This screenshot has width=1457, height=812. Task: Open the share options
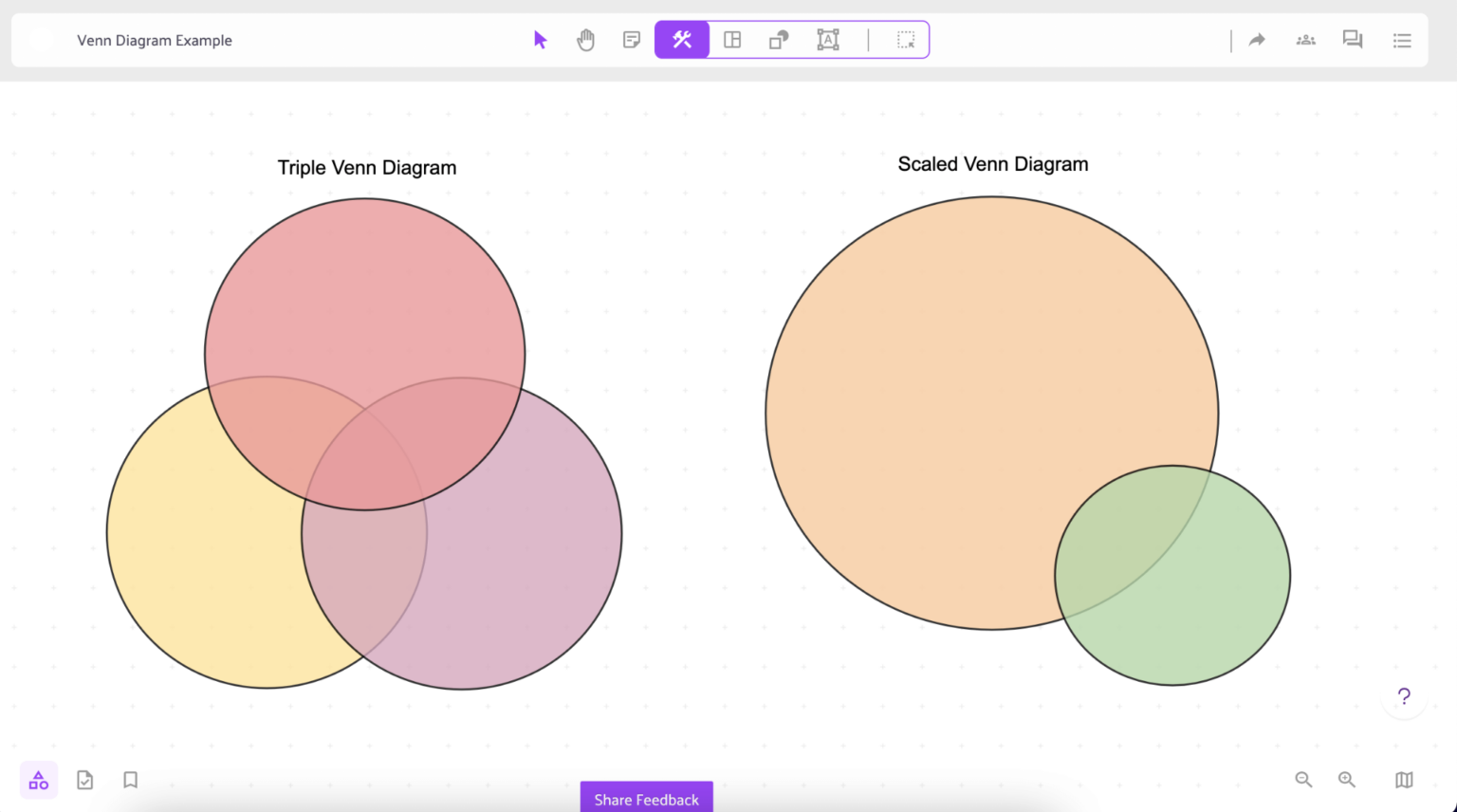click(1256, 39)
